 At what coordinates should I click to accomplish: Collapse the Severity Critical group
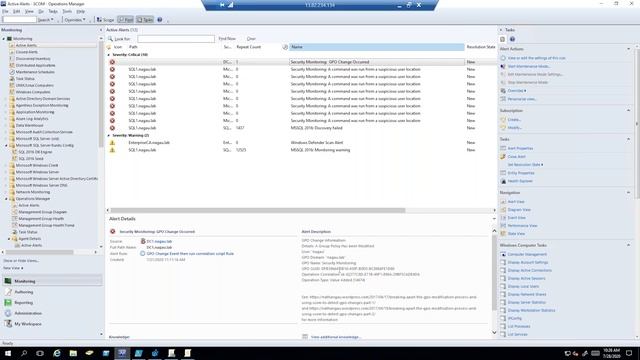(109, 55)
